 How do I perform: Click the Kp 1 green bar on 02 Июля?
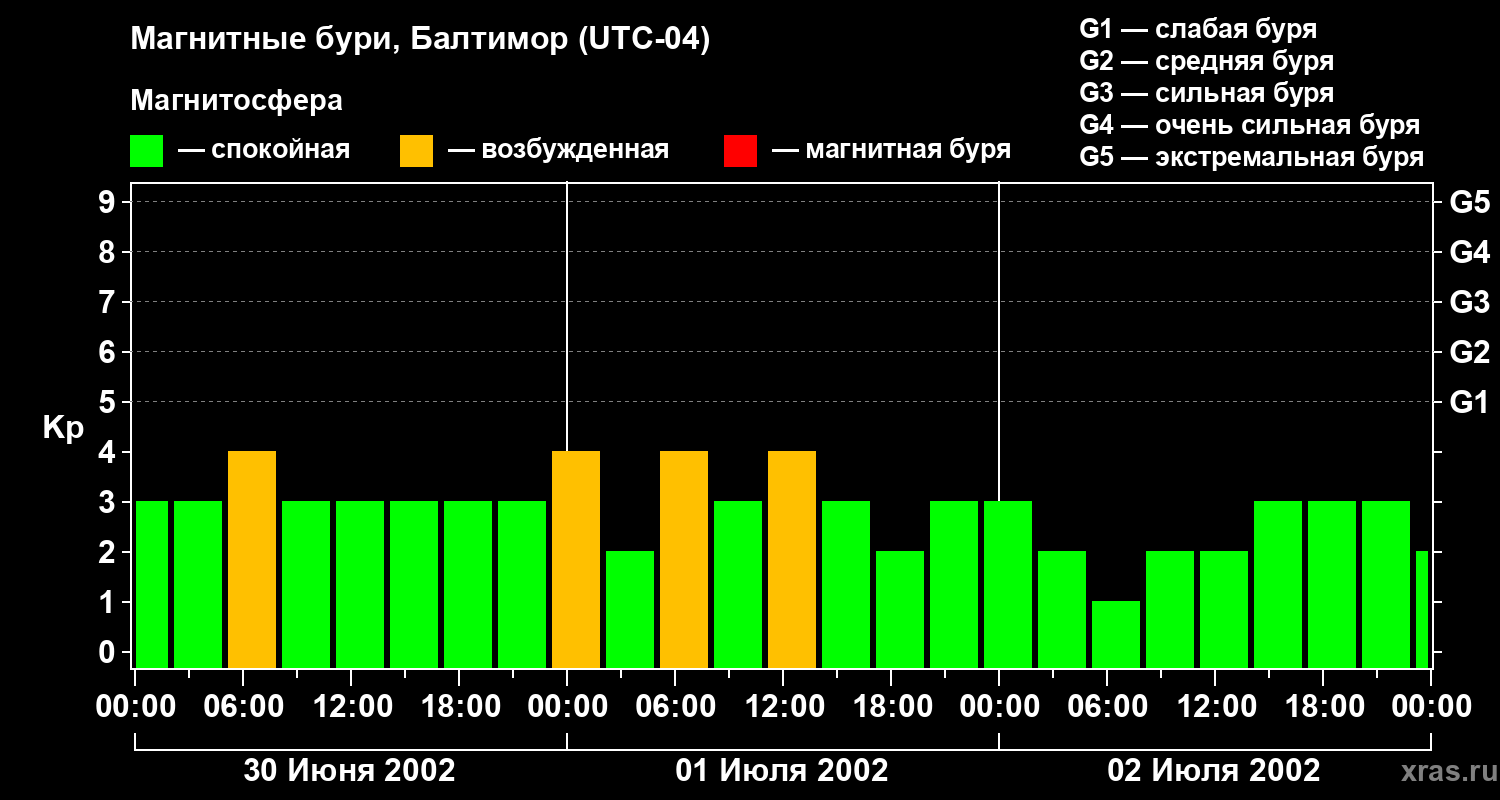tap(1116, 635)
